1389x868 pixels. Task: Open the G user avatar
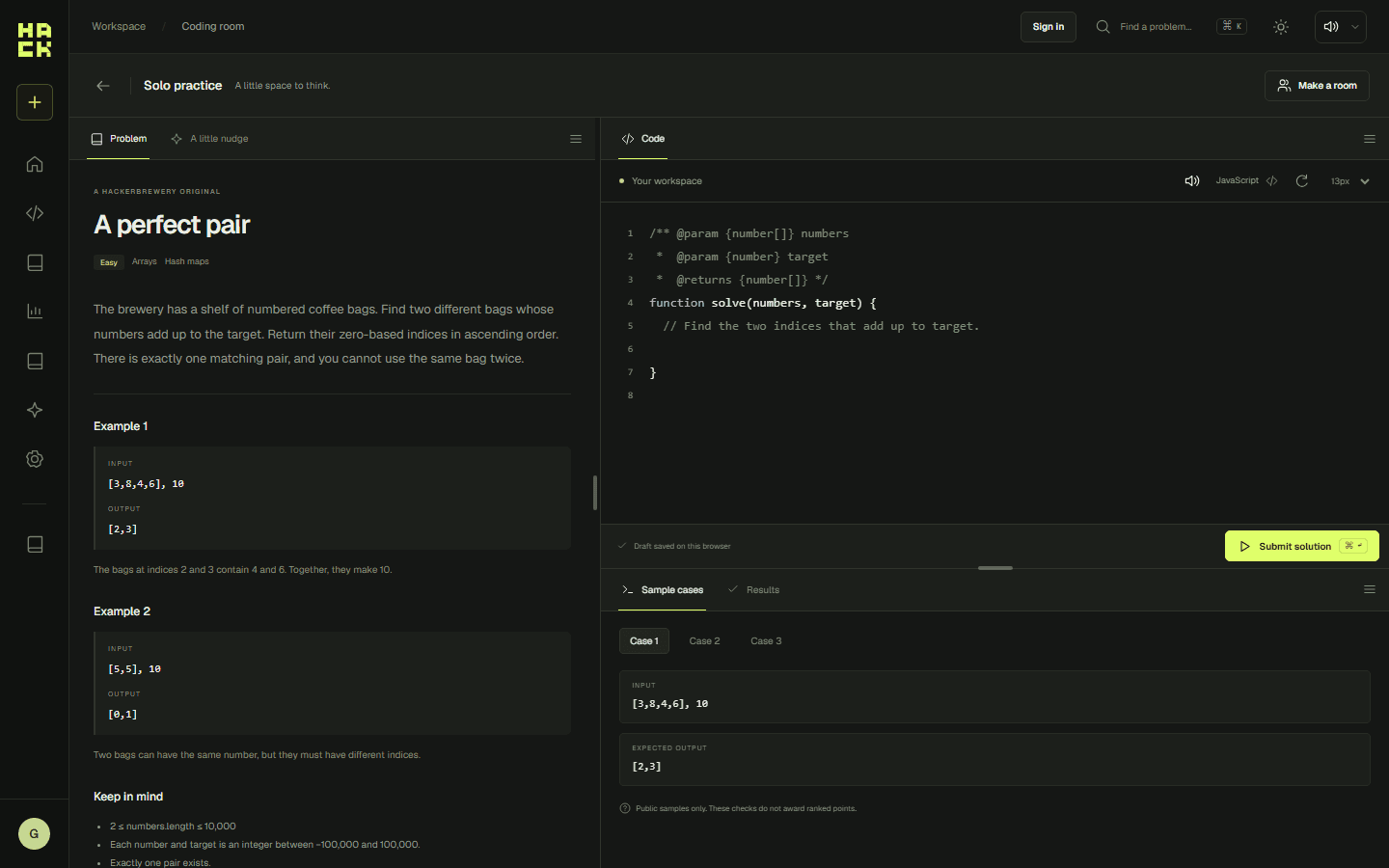34,833
